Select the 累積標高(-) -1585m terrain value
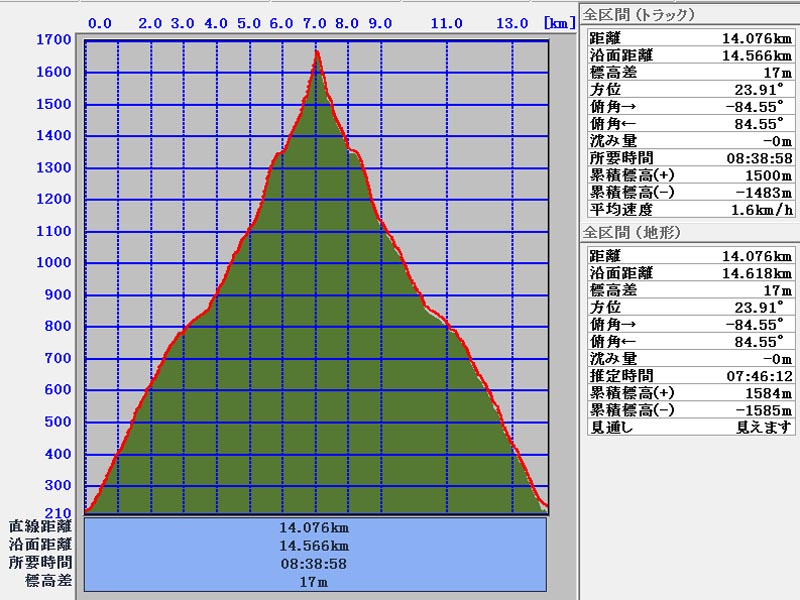The height and width of the screenshot is (600, 800). [x=765, y=410]
